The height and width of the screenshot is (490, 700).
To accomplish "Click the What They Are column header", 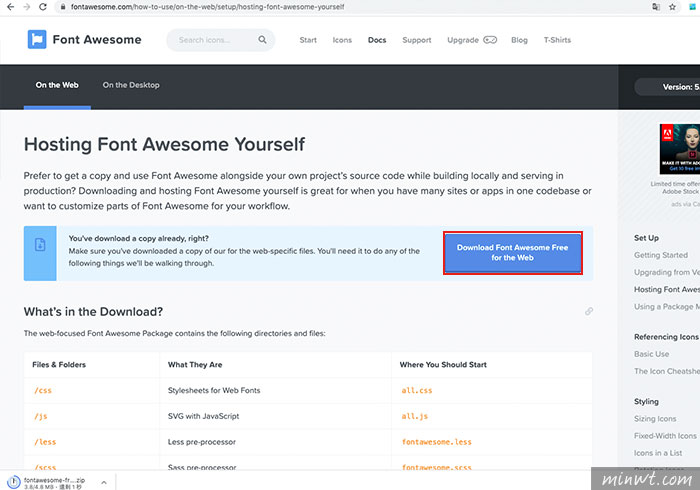I will click(195, 365).
